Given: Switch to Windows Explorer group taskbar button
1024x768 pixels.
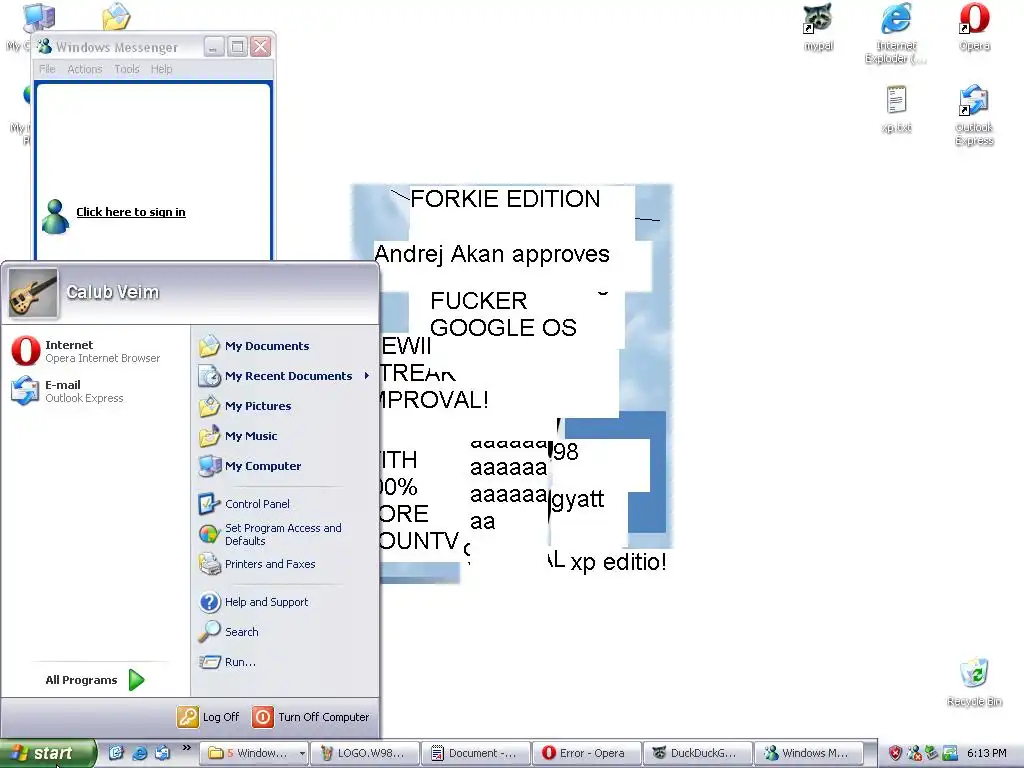Looking at the screenshot, I should pos(251,753).
